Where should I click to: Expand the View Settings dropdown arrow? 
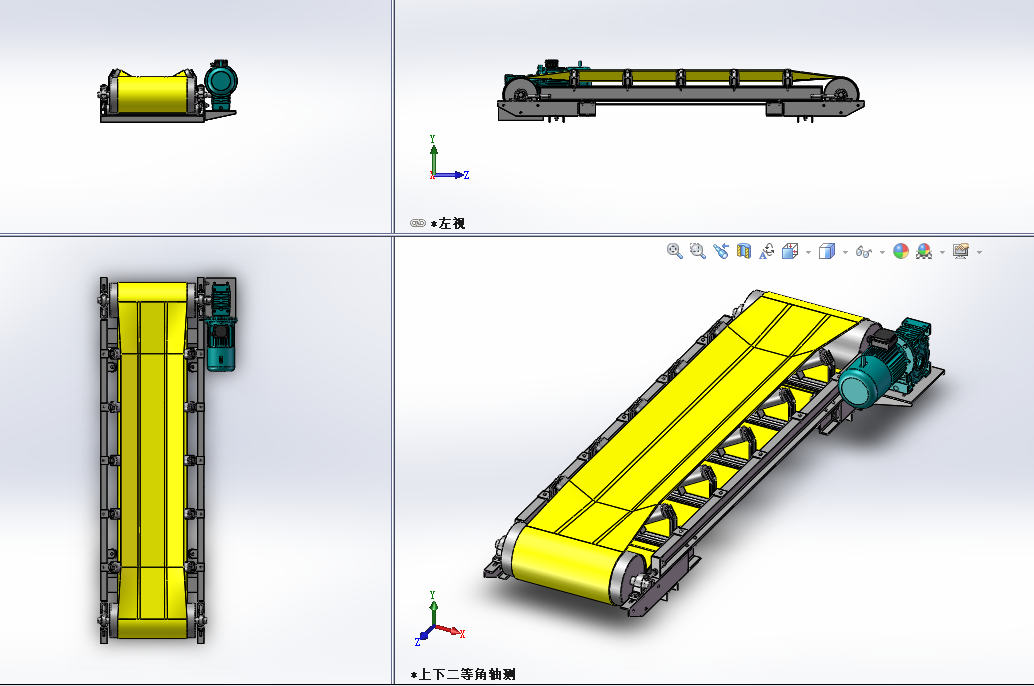tap(979, 252)
